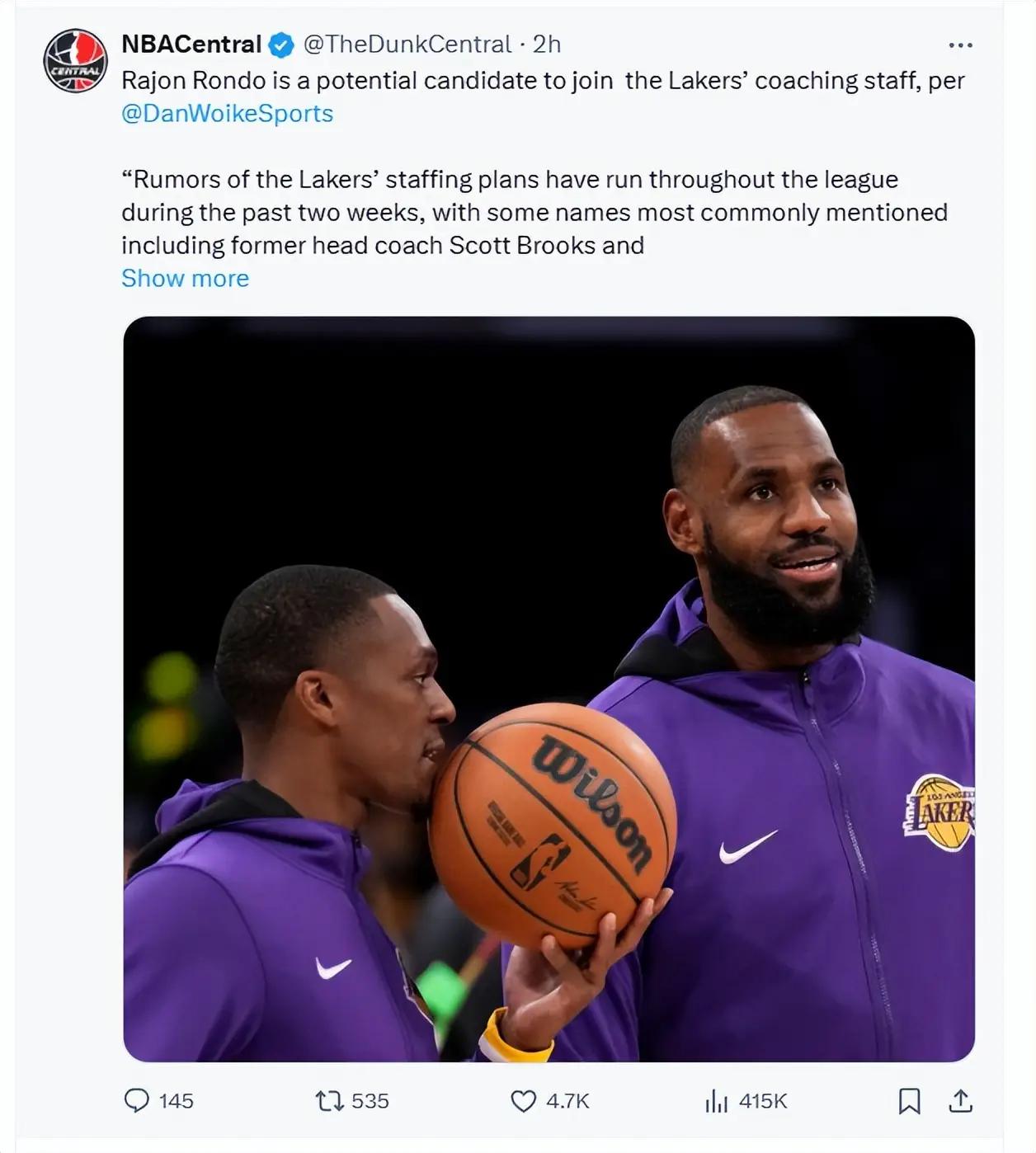Click the 4.7K likes count
The height and width of the screenshot is (1153, 1036).
[567, 1101]
